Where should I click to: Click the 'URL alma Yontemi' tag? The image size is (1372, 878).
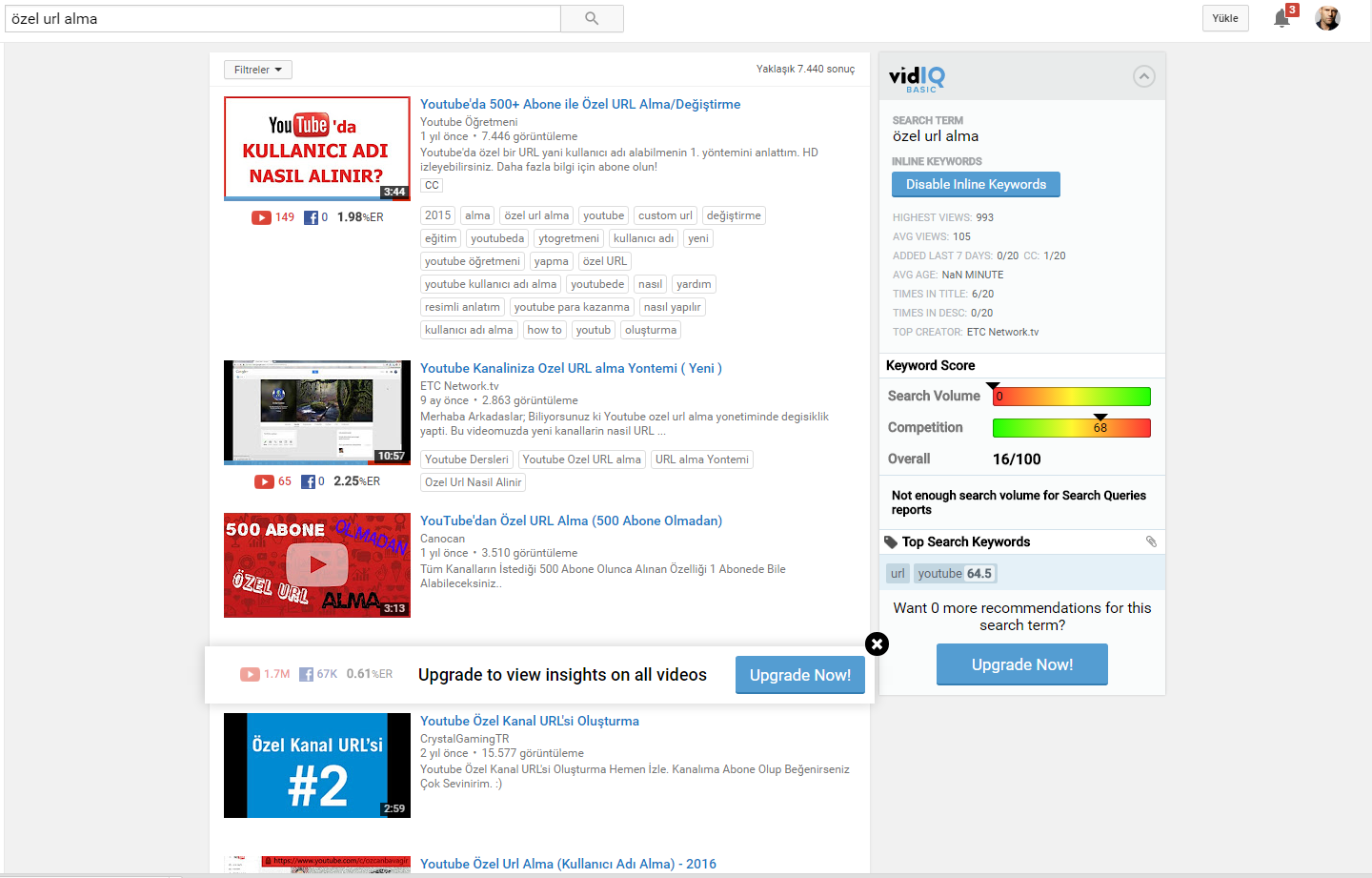tap(702, 459)
